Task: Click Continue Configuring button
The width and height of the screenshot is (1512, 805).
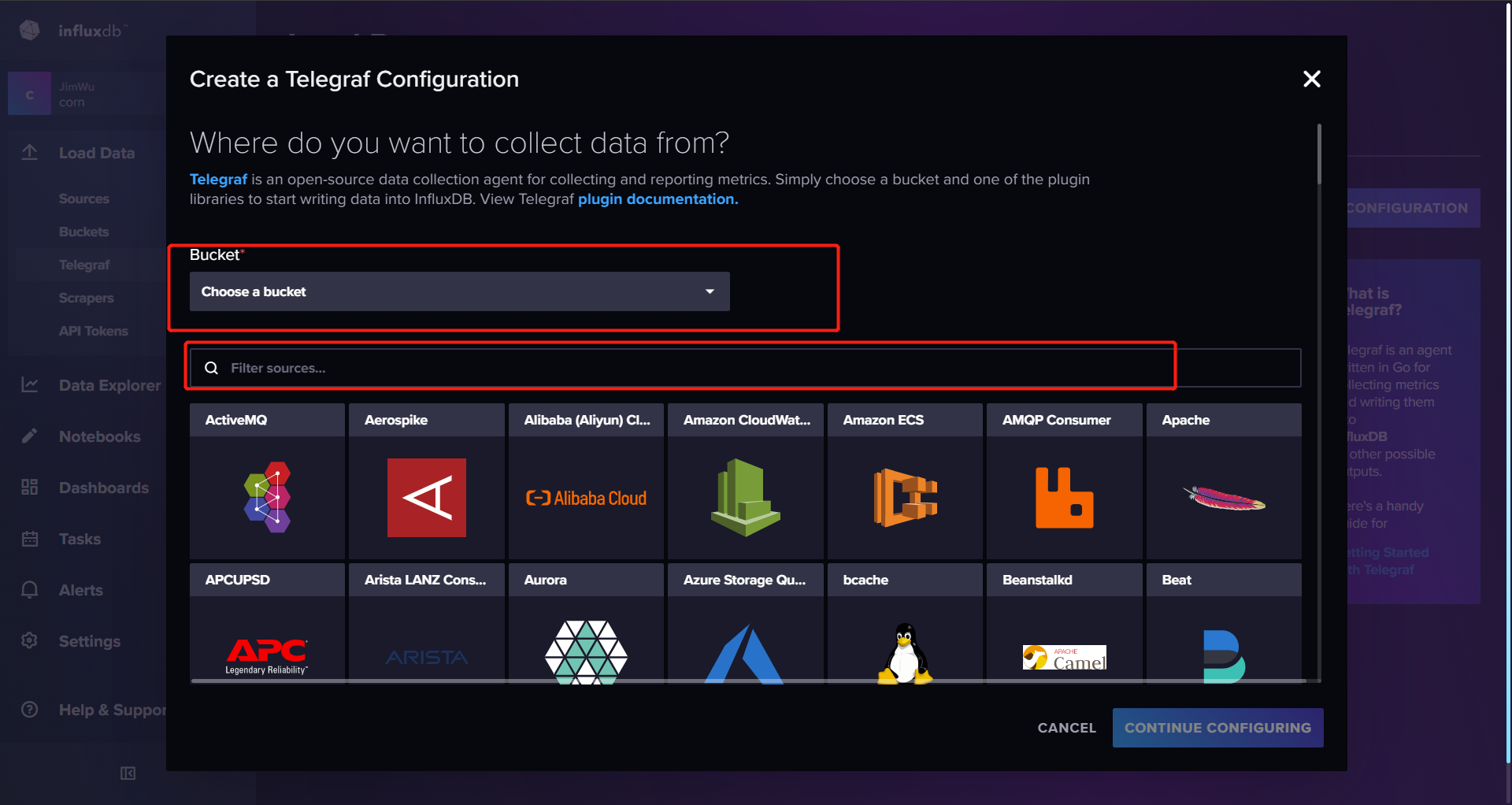Action: point(1217,728)
